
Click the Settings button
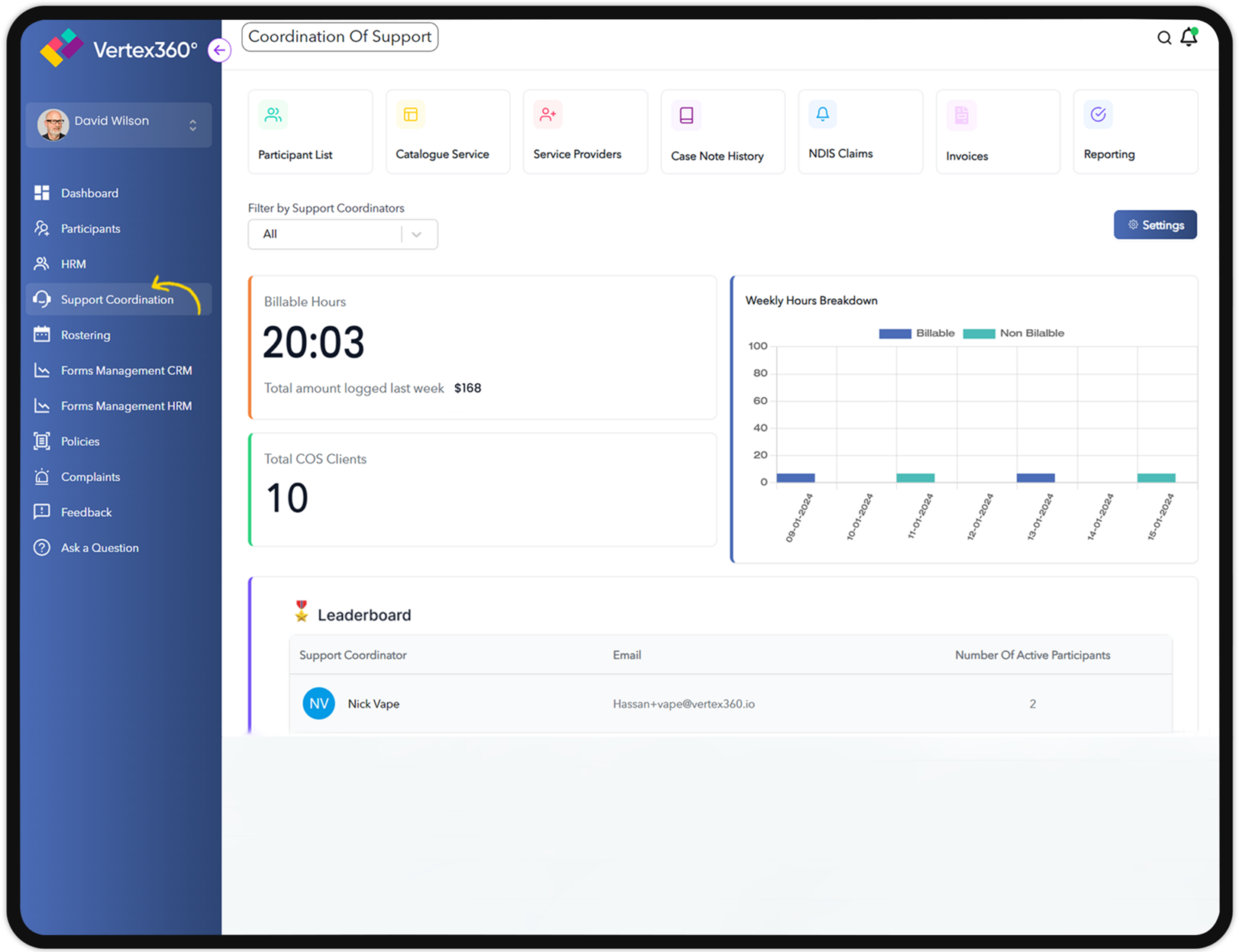[1155, 224]
